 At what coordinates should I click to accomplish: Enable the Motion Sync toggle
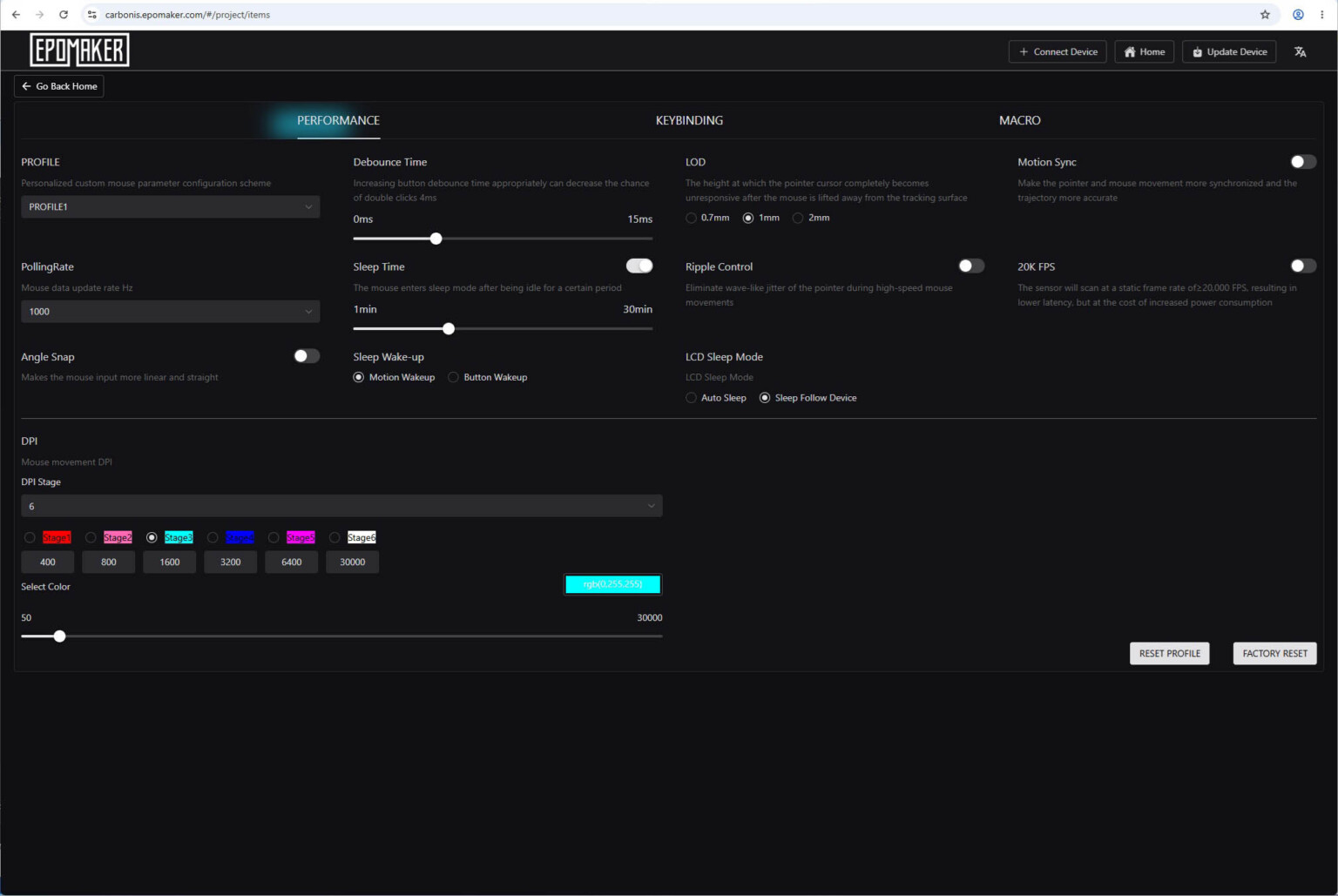coord(1303,162)
